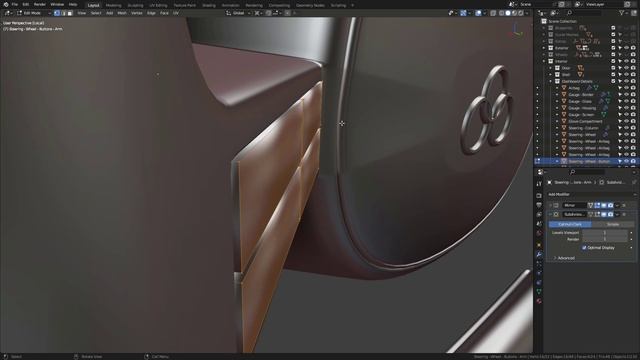Switch to rendered shading icon
The height and width of the screenshot is (360, 640).
521,13
